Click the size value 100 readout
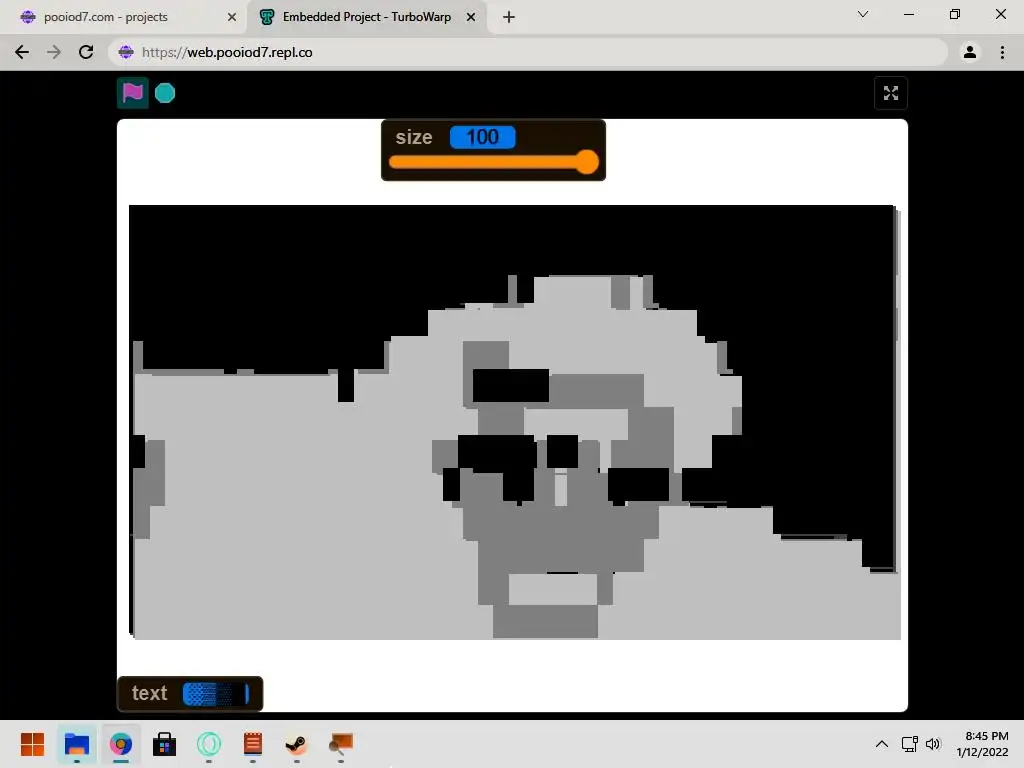Screen dimensions: 1024x768 (483, 137)
